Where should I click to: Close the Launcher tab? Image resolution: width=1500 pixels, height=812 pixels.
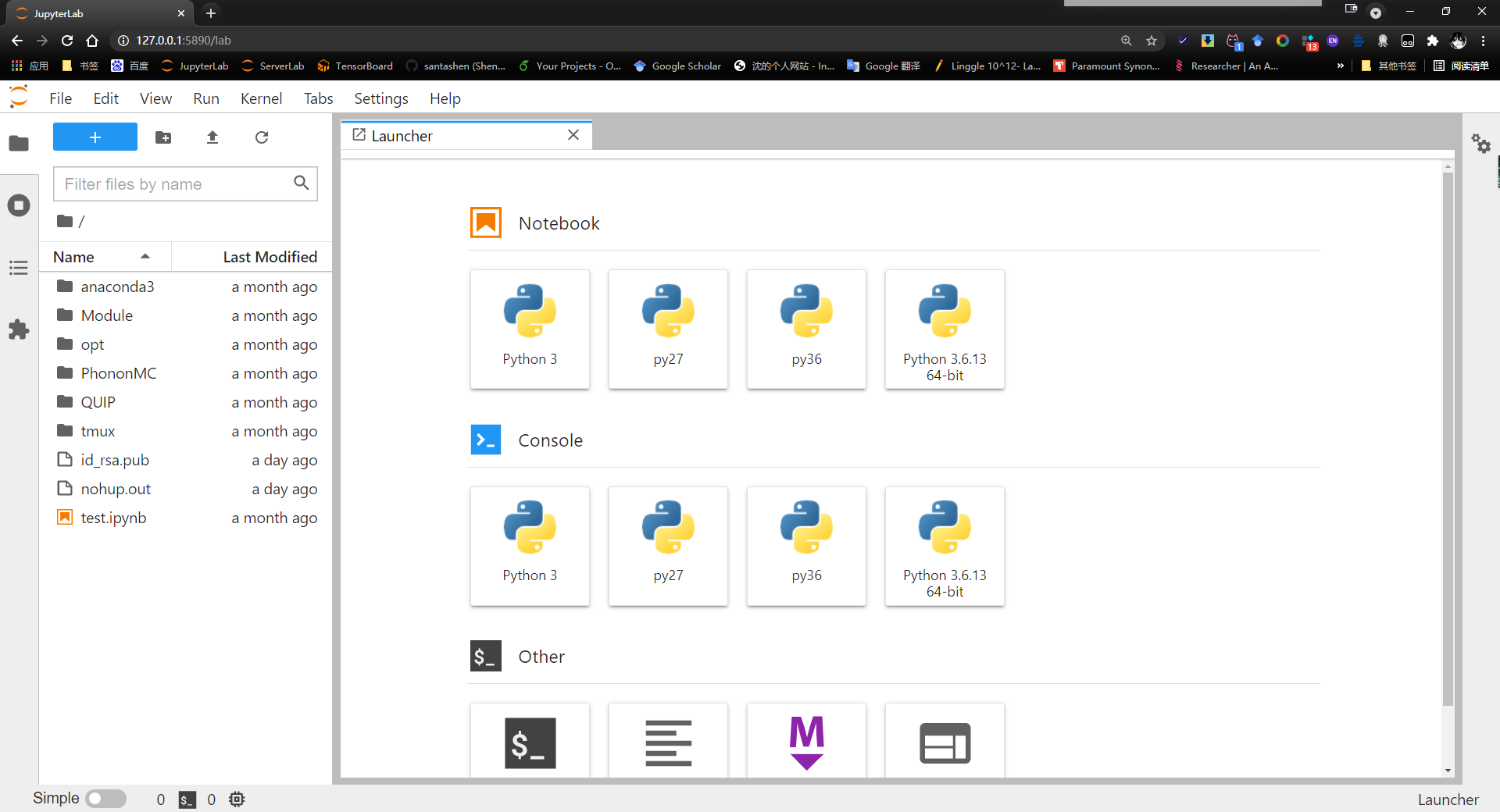(x=573, y=135)
